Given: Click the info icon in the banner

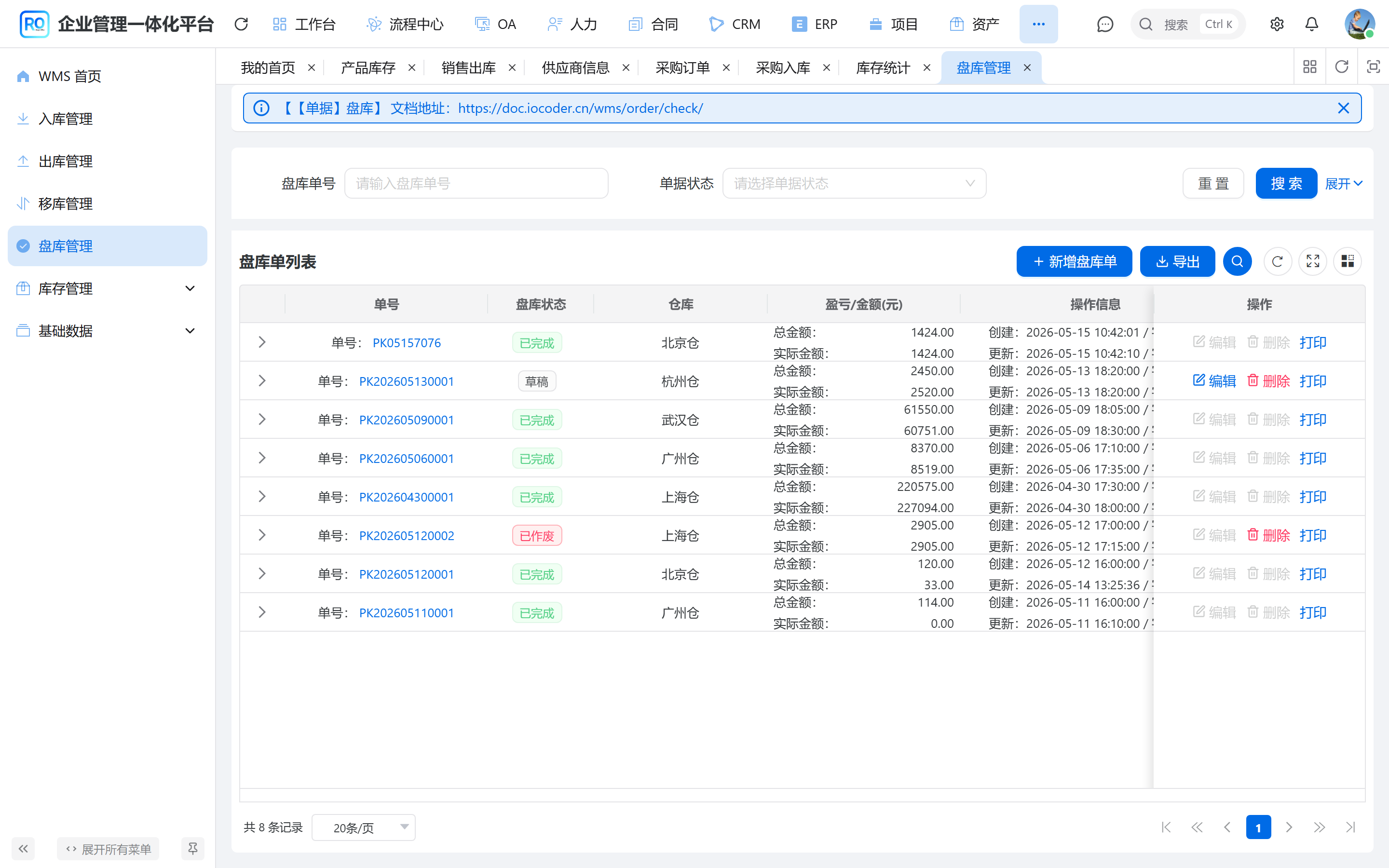Looking at the screenshot, I should (x=261, y=108).
